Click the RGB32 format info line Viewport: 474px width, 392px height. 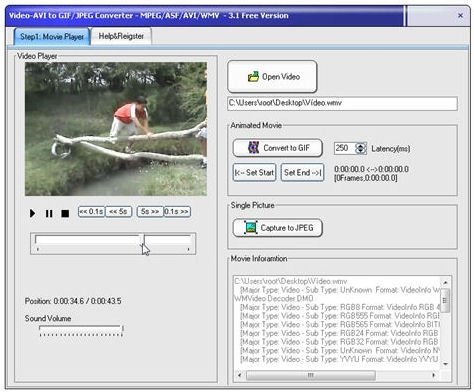[339, 342]
